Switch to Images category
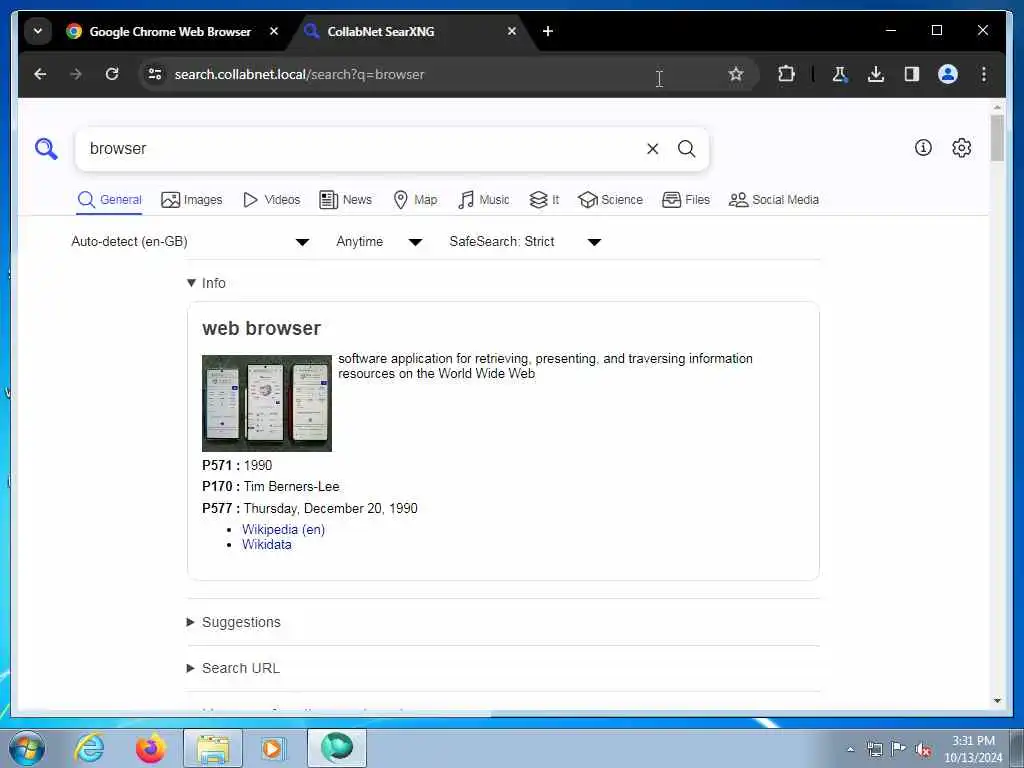The image size is (1024, 768). coord(191,200)
